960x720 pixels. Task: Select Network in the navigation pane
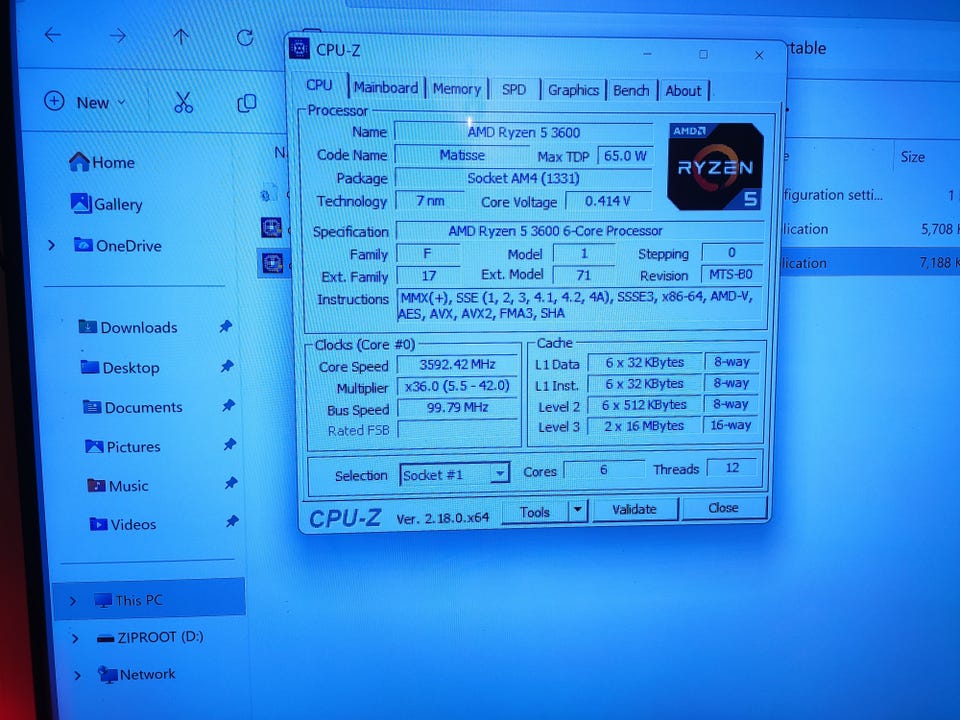click(137, 674)
